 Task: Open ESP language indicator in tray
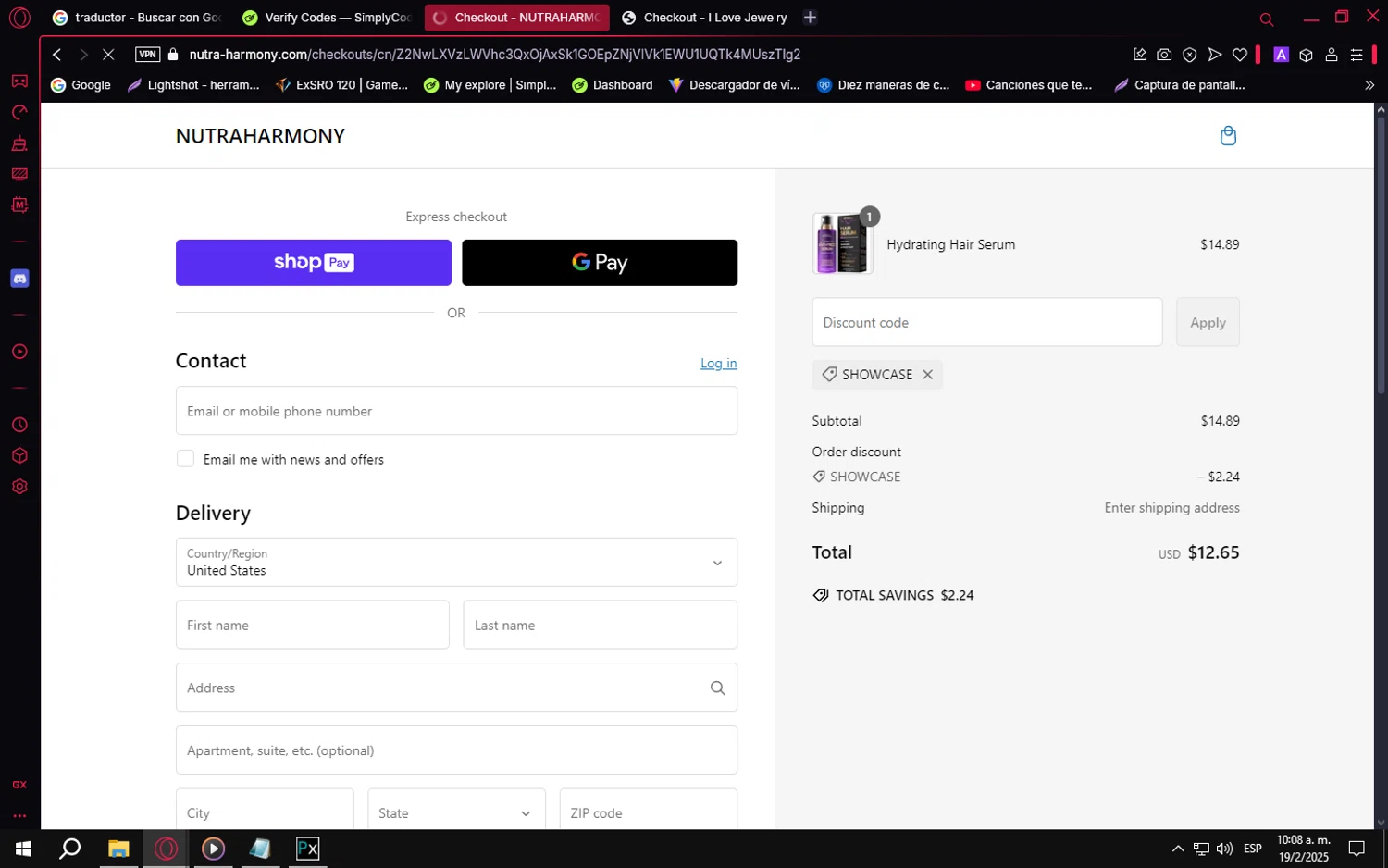(1253, 849)
